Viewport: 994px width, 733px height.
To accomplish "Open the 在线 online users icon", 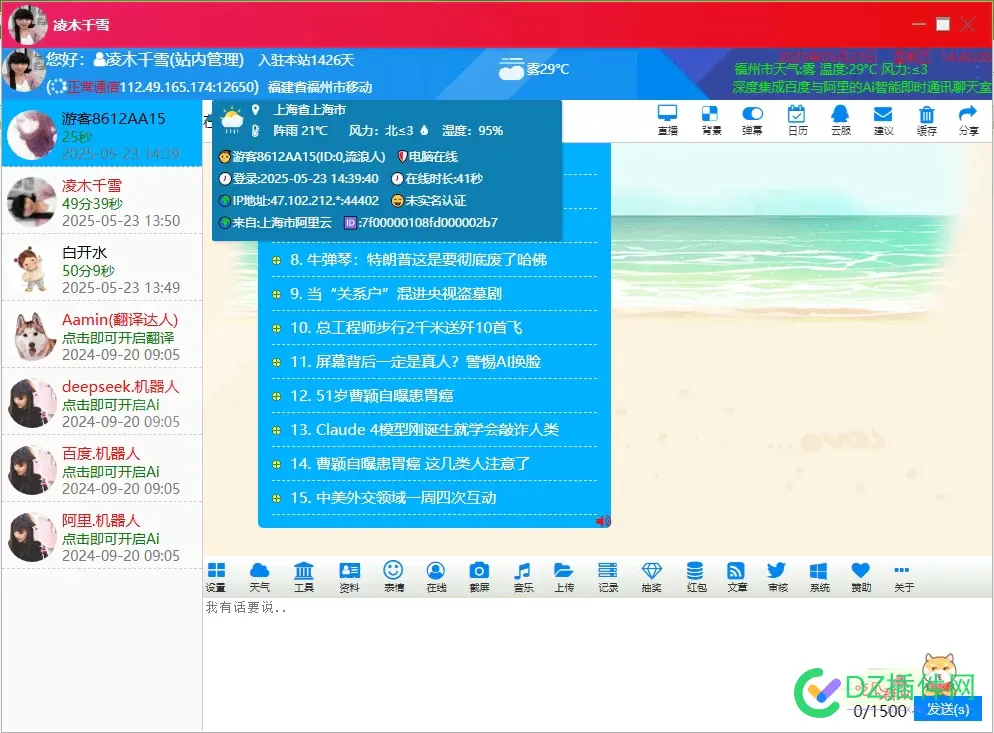I will pos(436,577).
